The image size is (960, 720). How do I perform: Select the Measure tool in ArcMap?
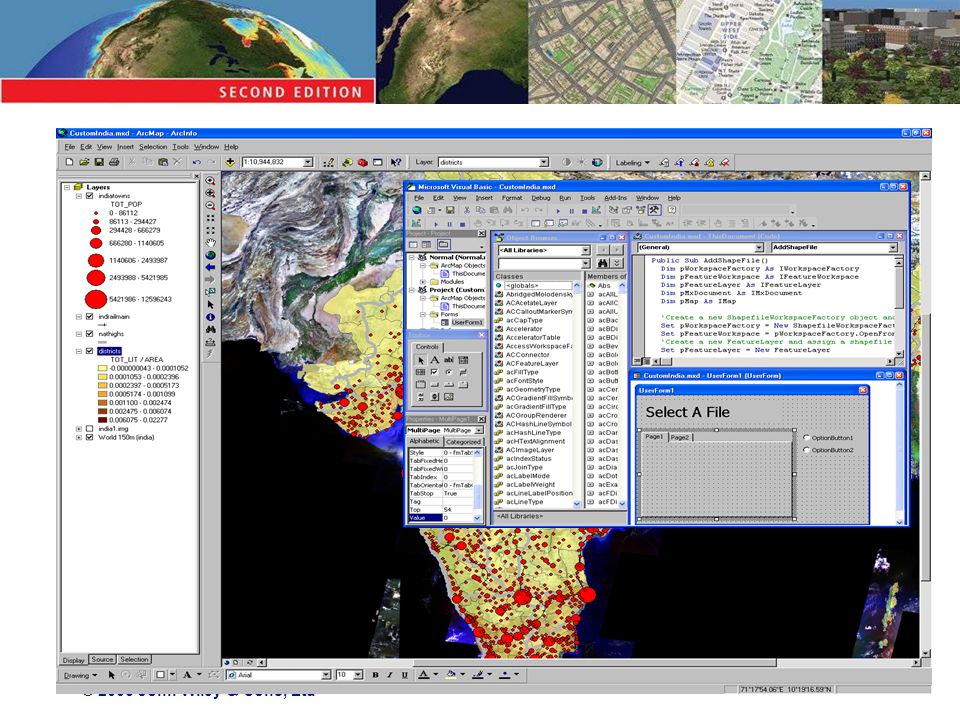click(211, 342)
